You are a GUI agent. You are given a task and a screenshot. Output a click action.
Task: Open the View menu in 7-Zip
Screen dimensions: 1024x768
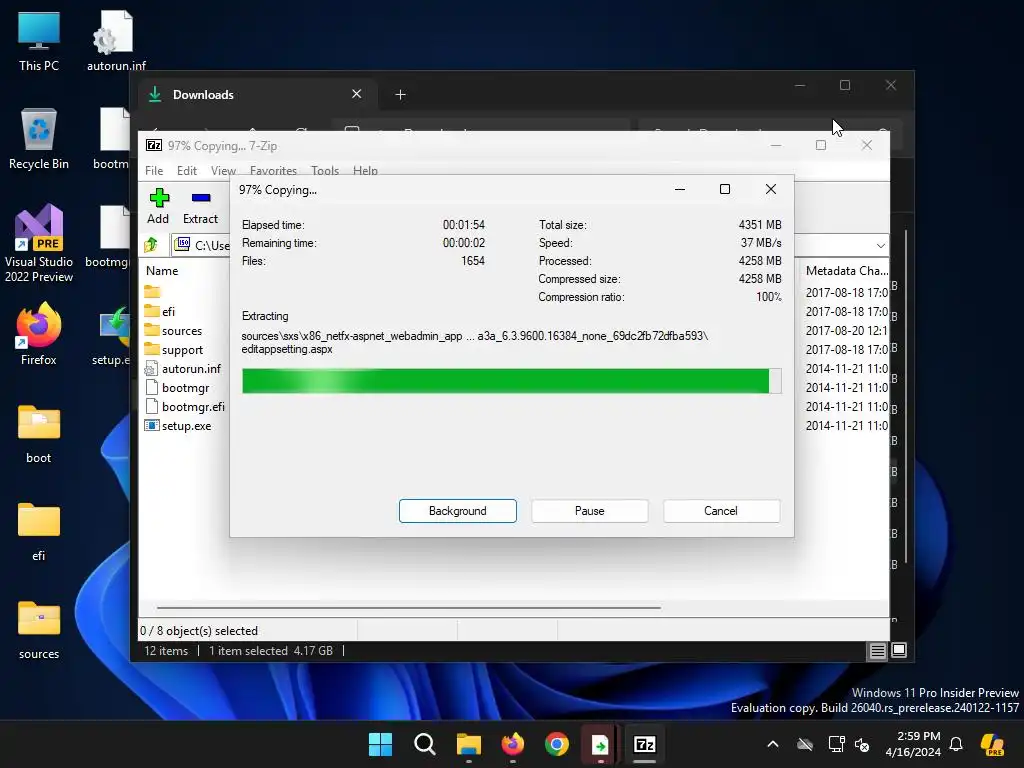coord(223,170)
